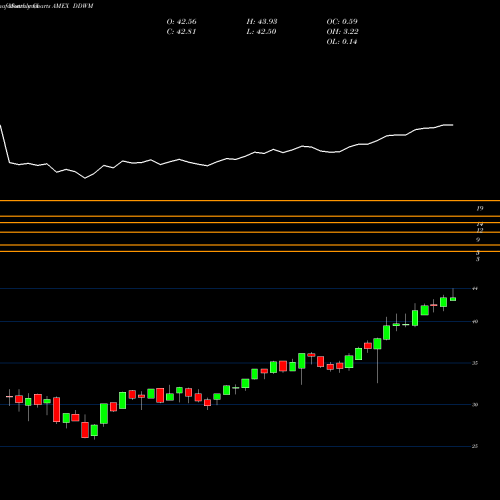Click the 35 price axis label

[475, 363]
